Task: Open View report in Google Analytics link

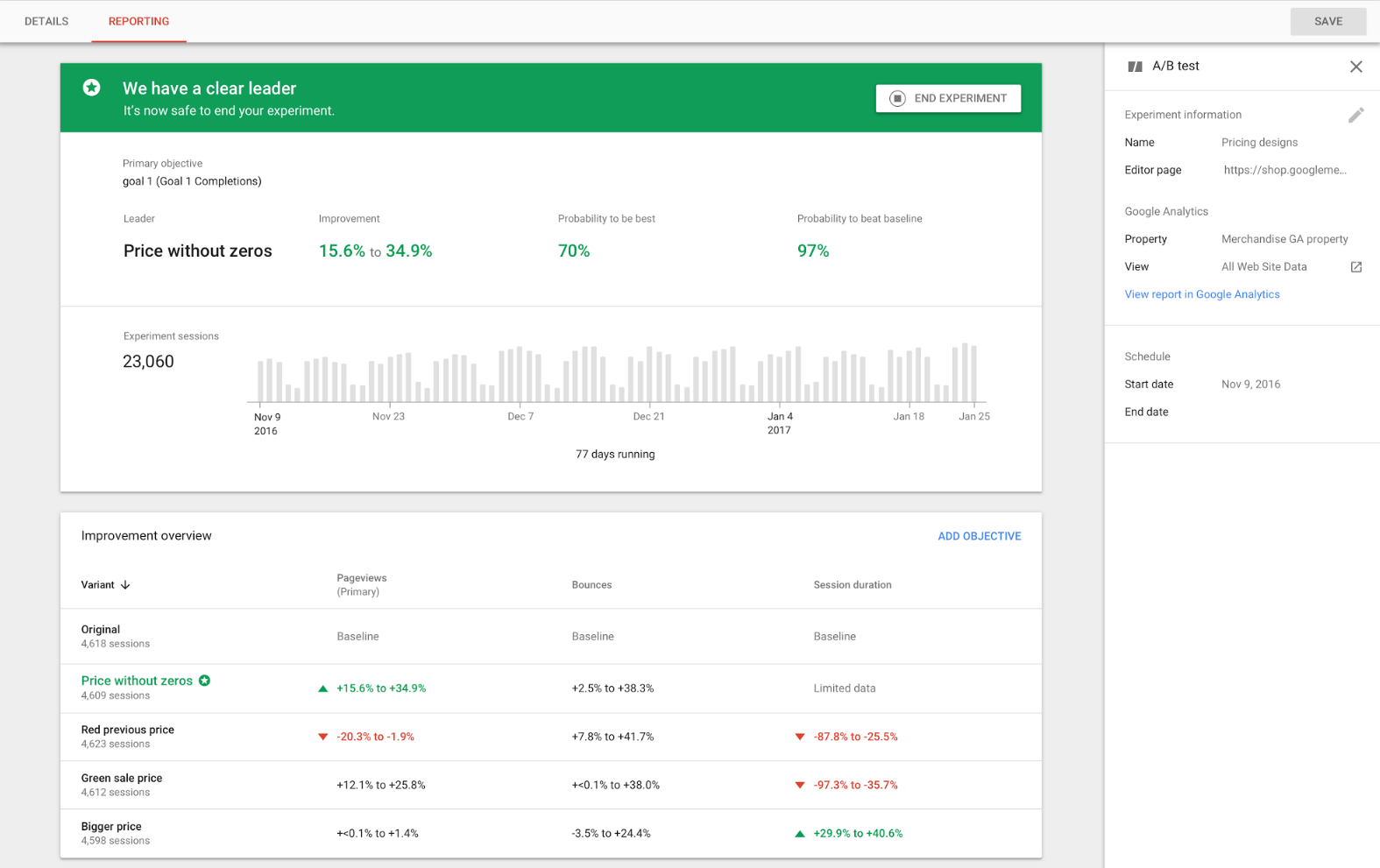Action: 1201,294
